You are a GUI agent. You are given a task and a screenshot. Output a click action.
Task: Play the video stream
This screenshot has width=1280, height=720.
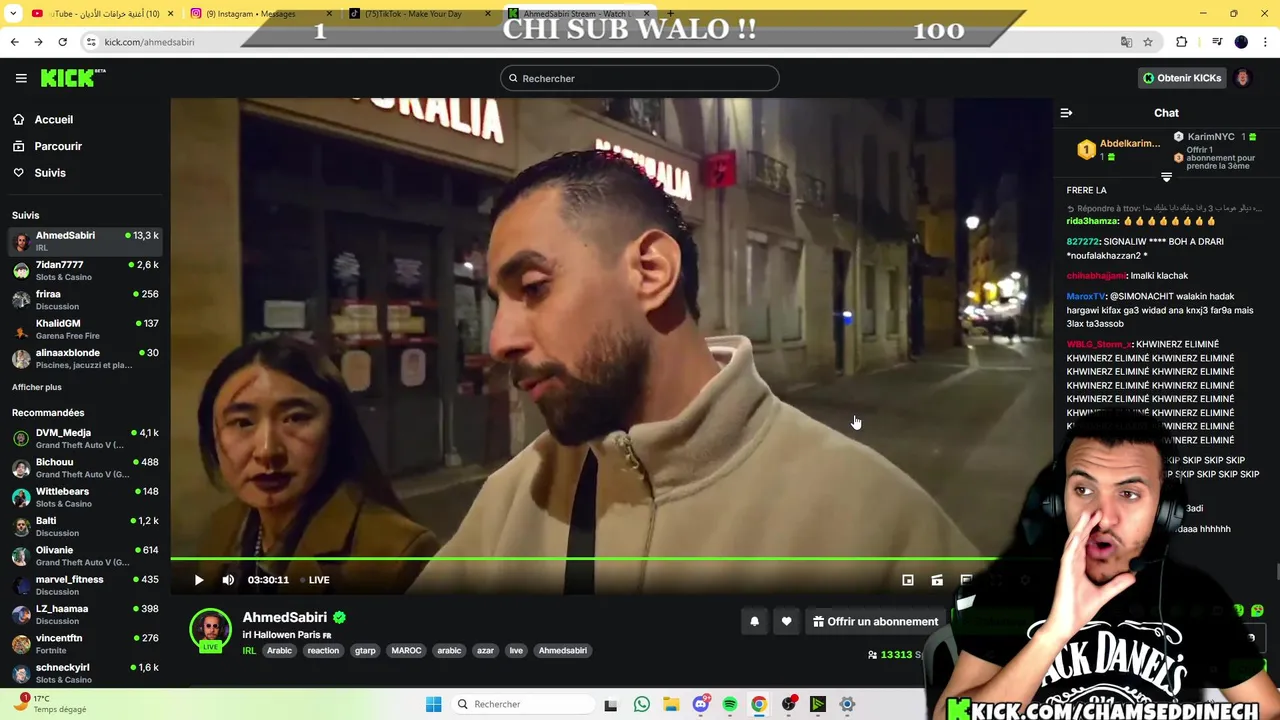199,580
